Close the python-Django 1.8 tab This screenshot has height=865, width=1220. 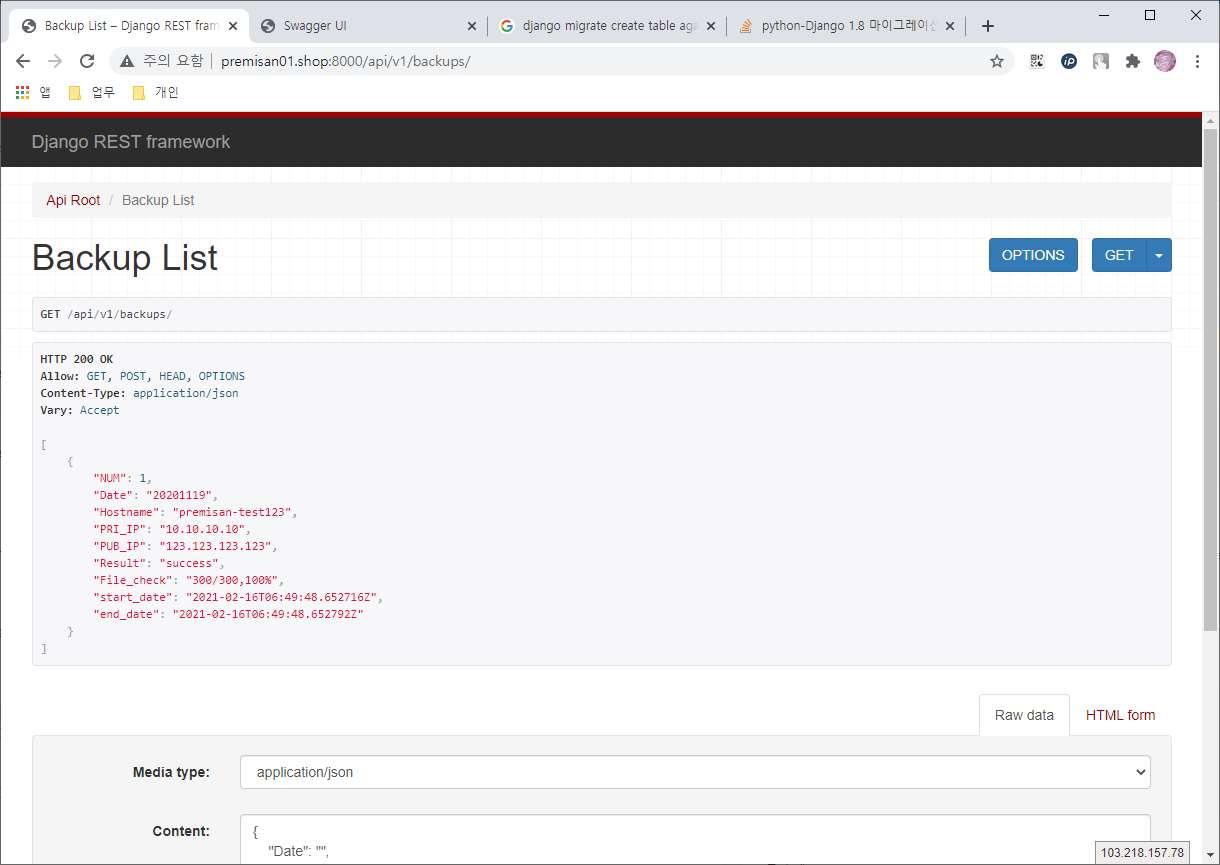(x=949, y=26)
